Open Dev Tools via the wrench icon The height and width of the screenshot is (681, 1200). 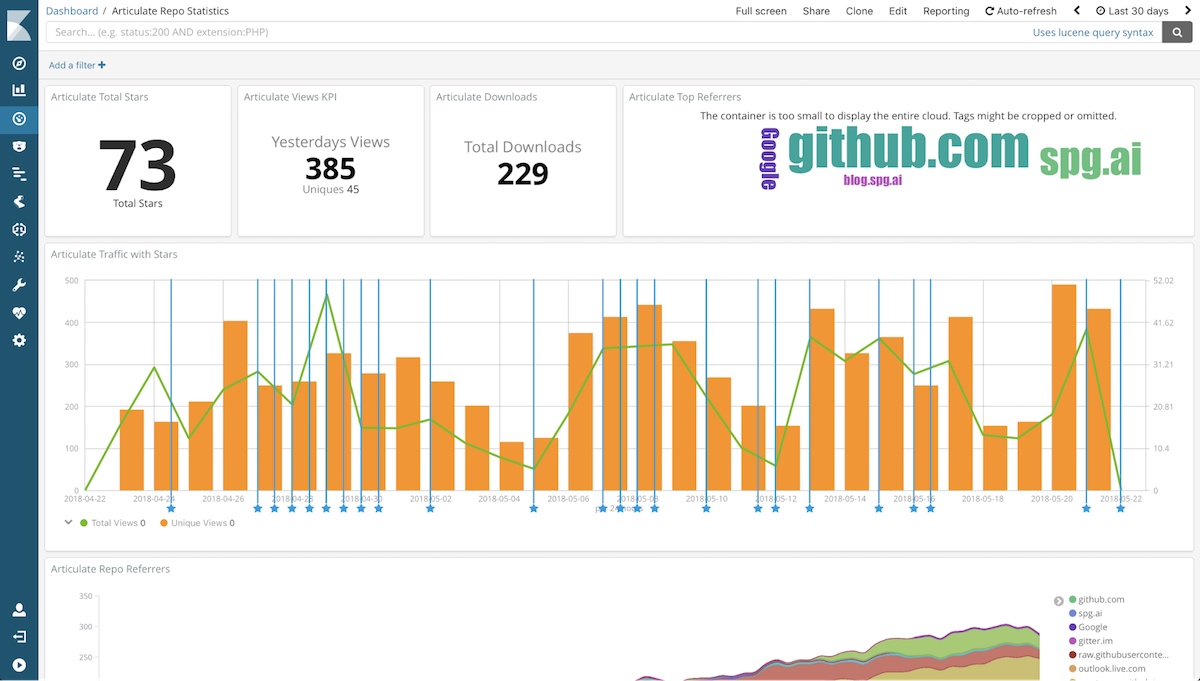19,285
